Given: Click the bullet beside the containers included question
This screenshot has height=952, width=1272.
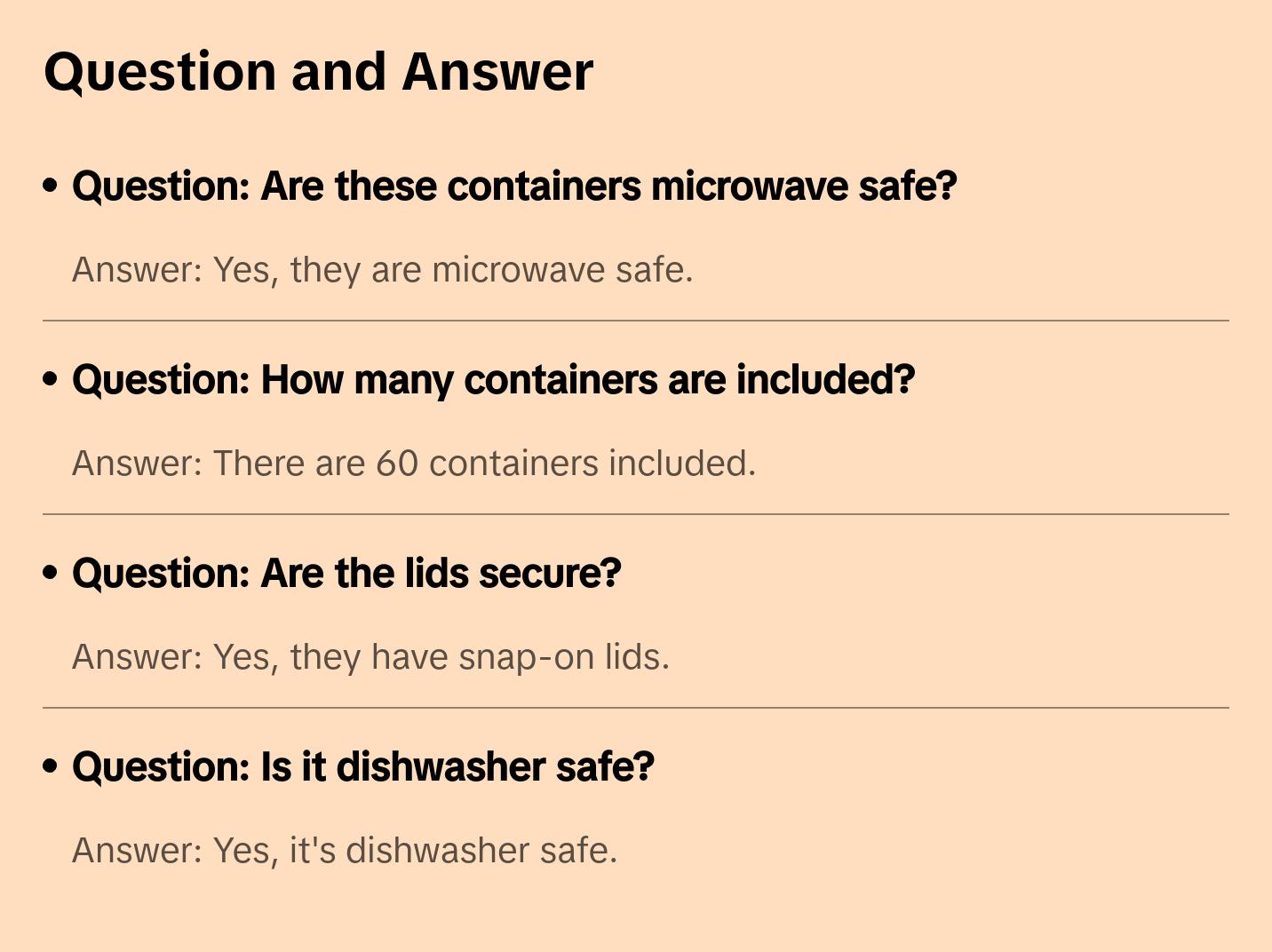Looking at the screenshot, I should coord(51,379).
